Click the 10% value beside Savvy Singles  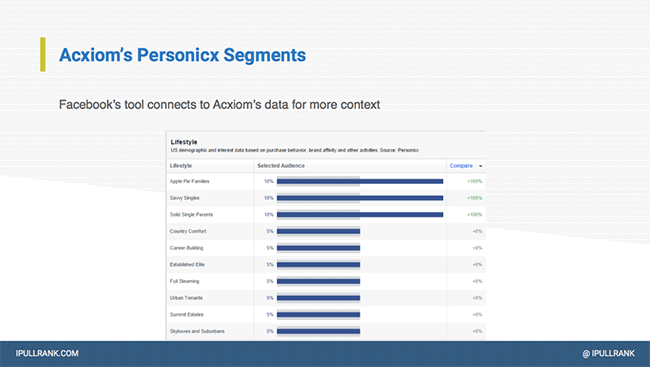(269, 198)
